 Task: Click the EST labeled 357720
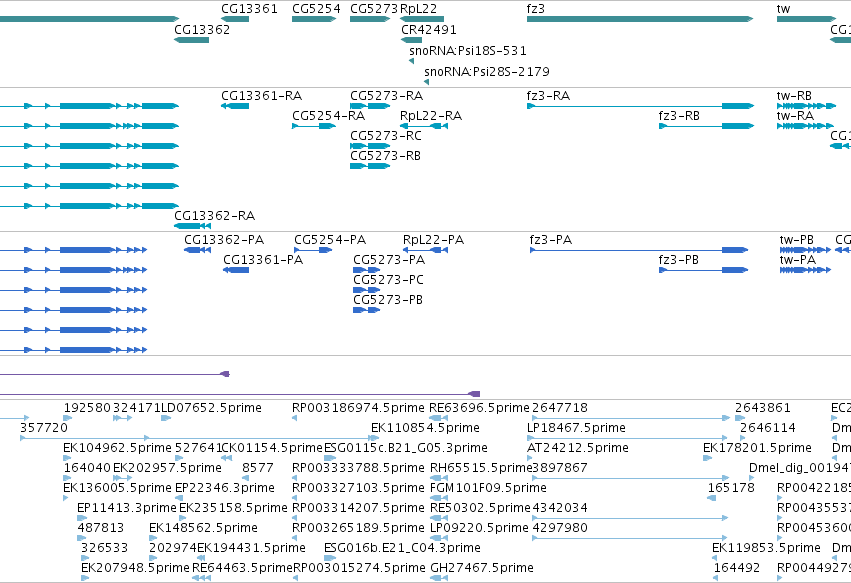(x=44, y=428)
